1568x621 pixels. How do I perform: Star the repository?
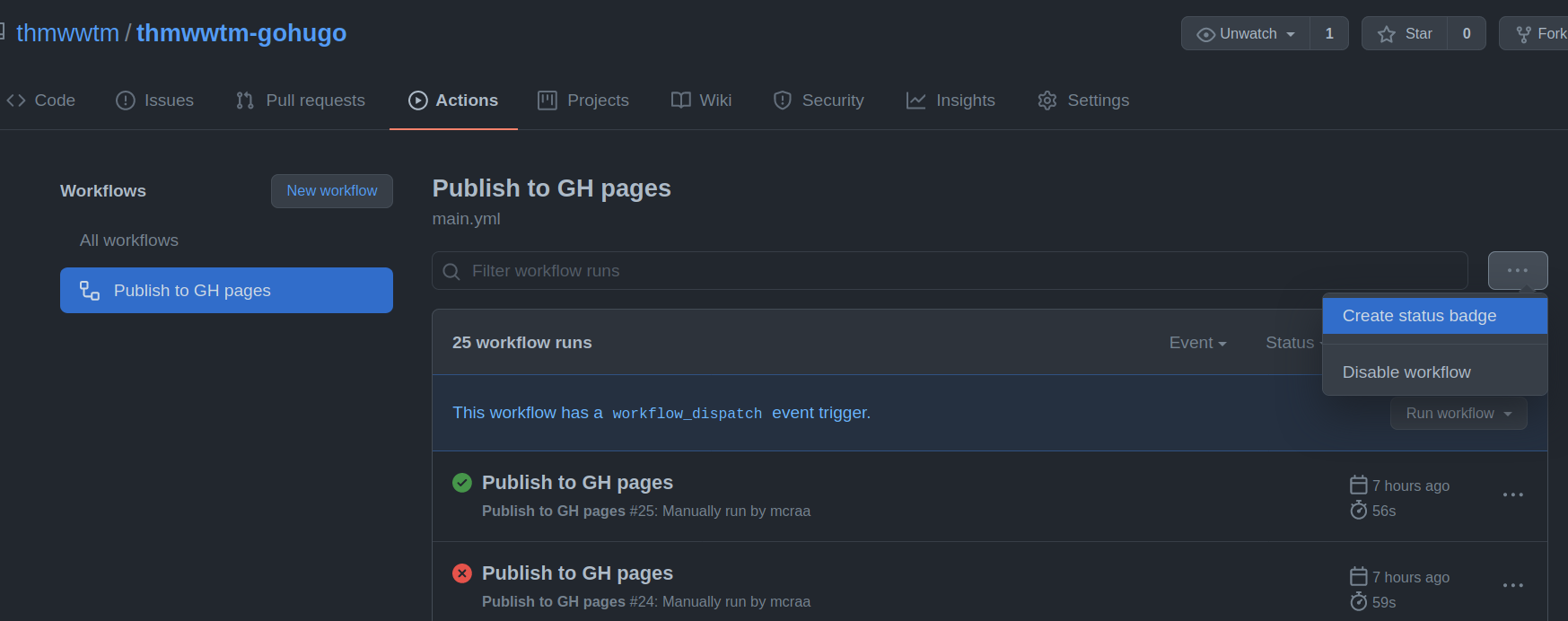[1405, 33]
